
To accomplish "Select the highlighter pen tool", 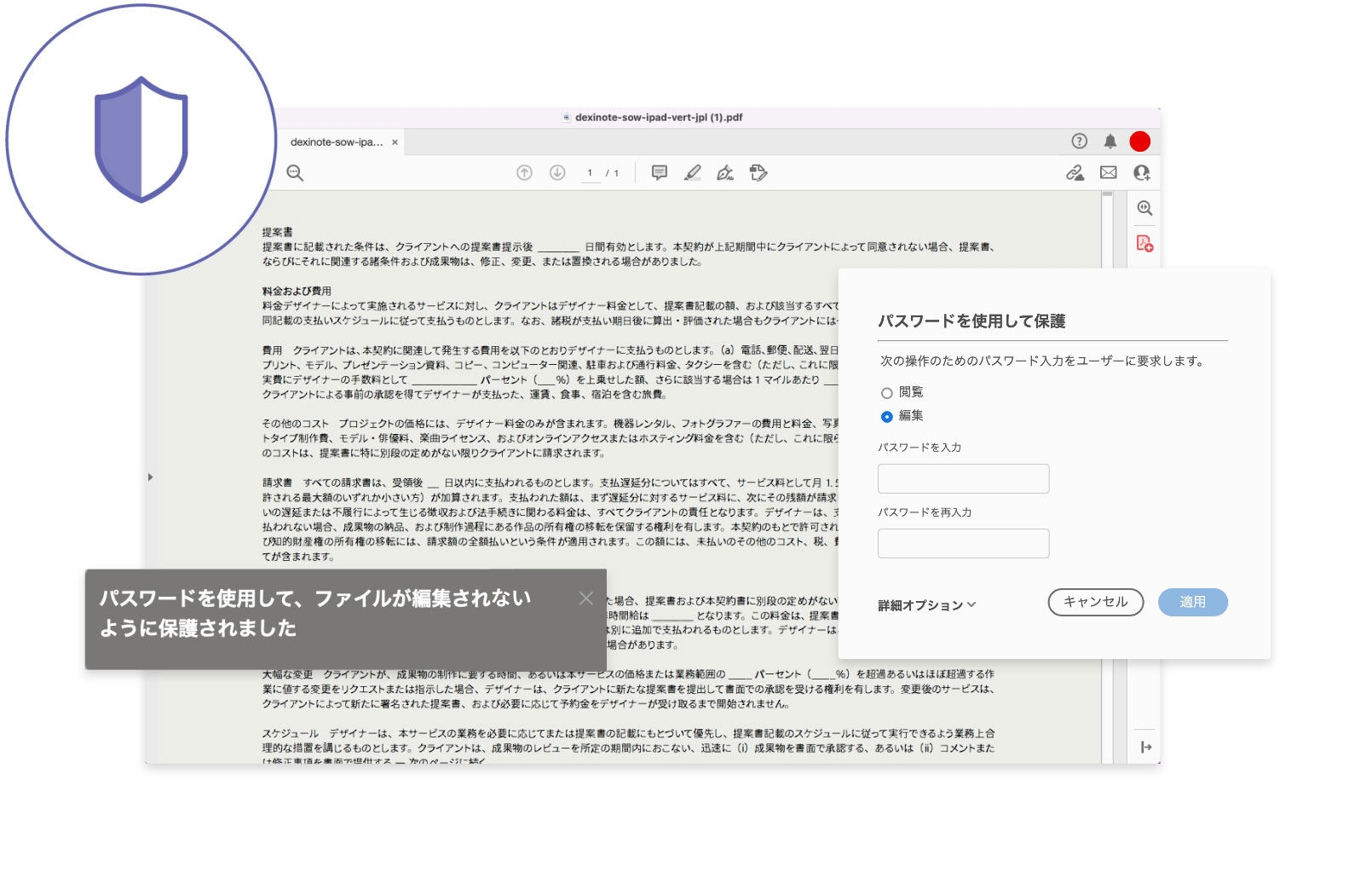I will (x=693, y=173).
